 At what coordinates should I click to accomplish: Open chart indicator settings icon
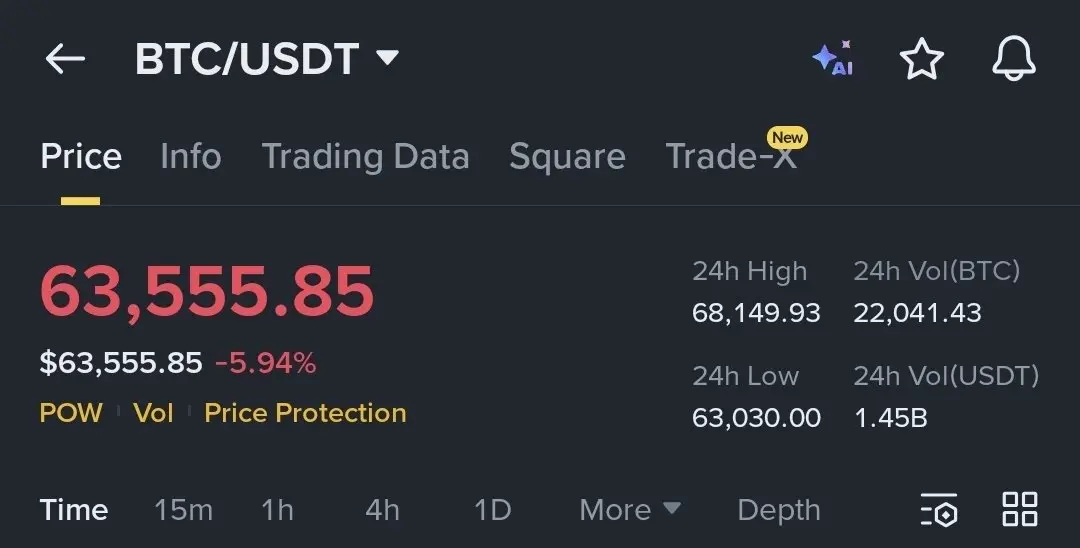939,510
